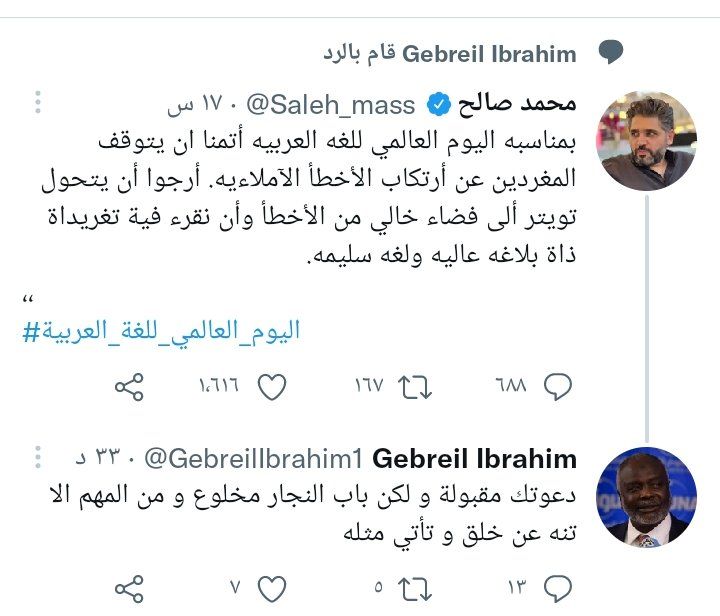Click the speech bubble icon in the reply header
This screenshot has width=720, height=616.
(x=611, y=53)
